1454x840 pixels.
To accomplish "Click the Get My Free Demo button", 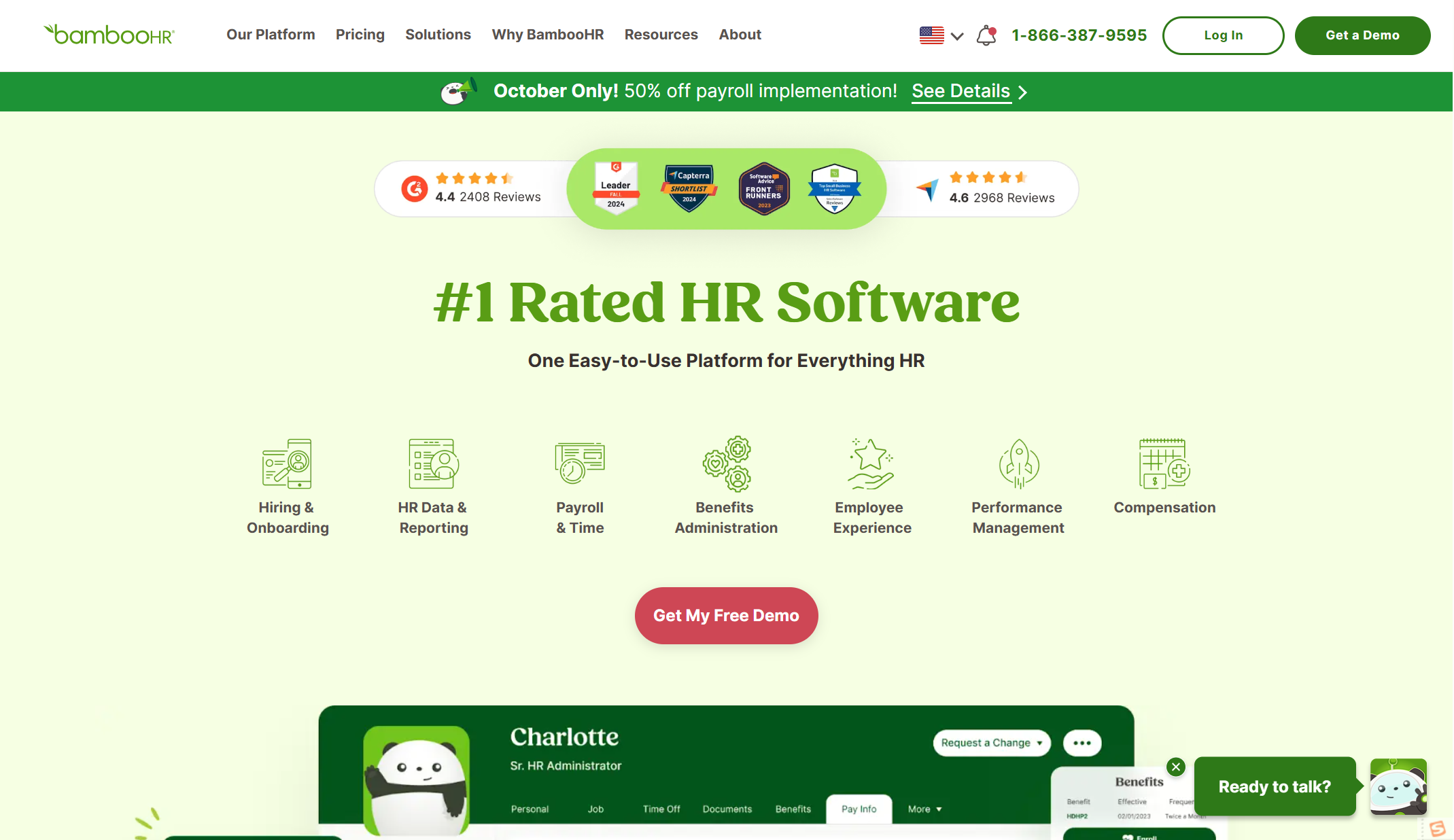I will point(726,616).
